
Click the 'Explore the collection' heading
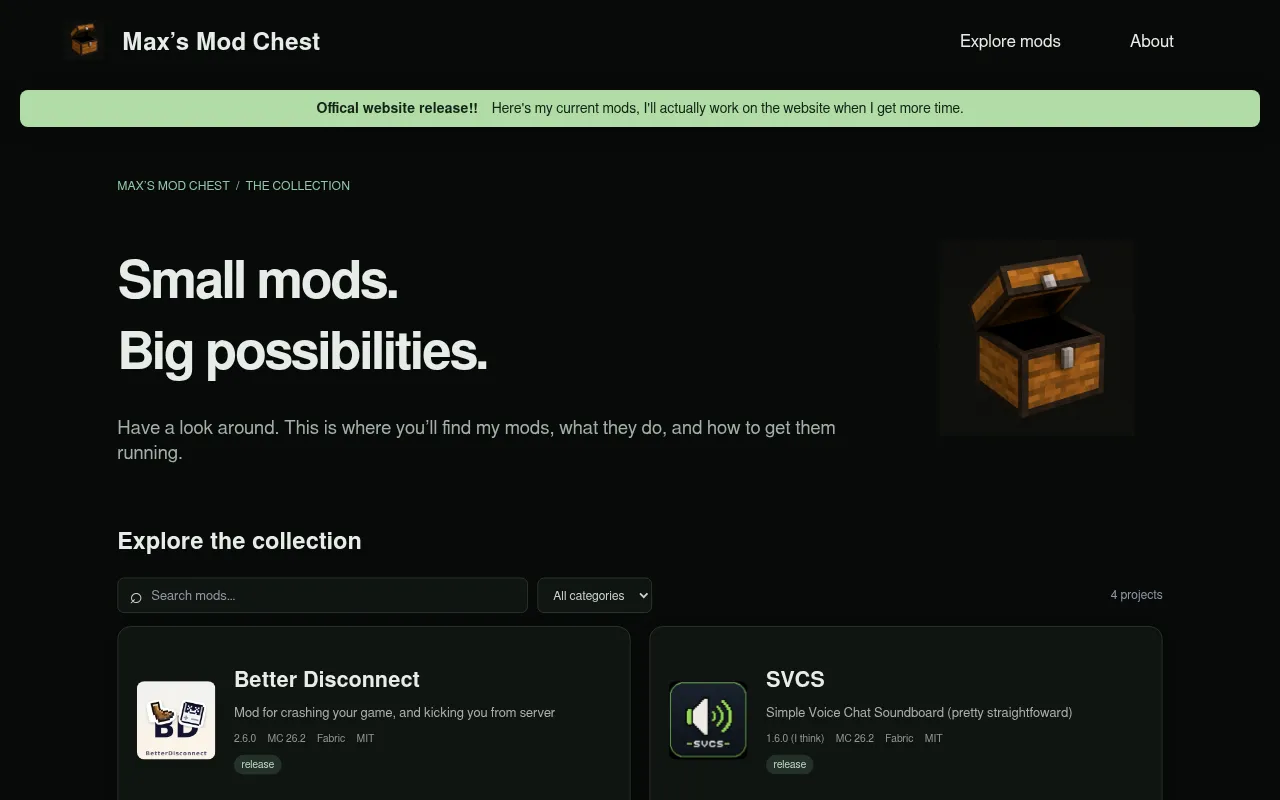point(239,541)
